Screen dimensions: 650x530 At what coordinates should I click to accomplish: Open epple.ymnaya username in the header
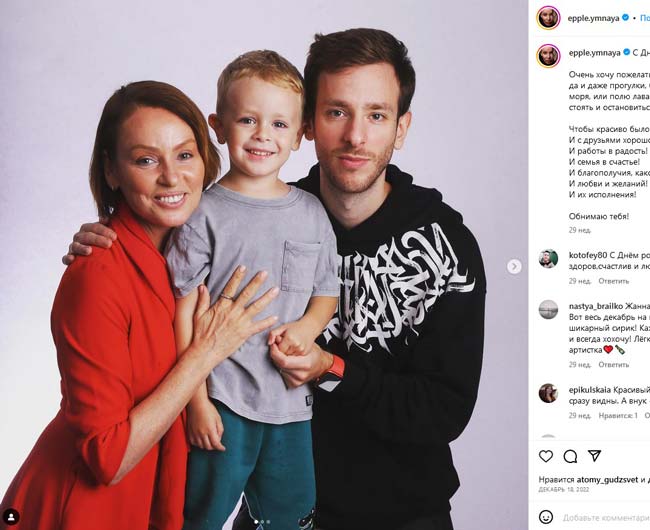coord(594,18)
